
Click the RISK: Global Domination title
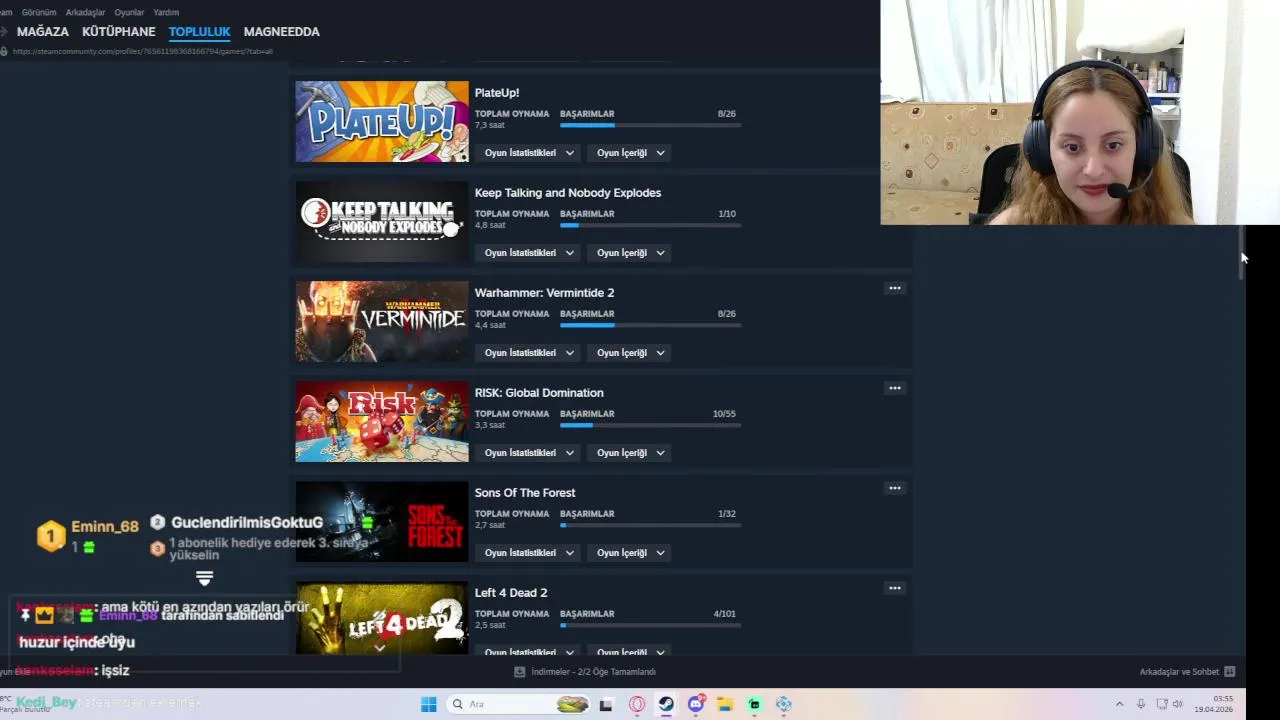pos(539,393)
